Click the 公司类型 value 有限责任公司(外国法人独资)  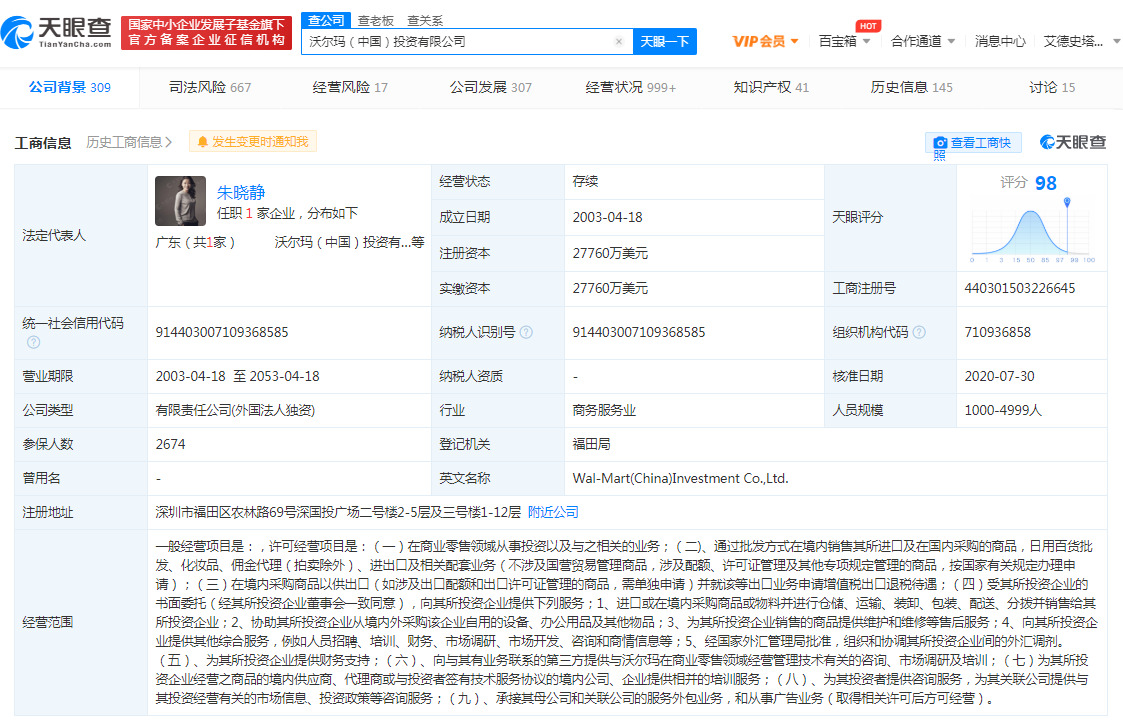[235, 411]
